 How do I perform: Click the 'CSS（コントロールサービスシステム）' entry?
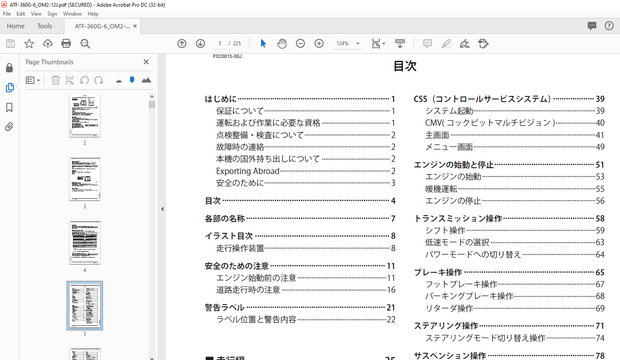tap(482, 99)
